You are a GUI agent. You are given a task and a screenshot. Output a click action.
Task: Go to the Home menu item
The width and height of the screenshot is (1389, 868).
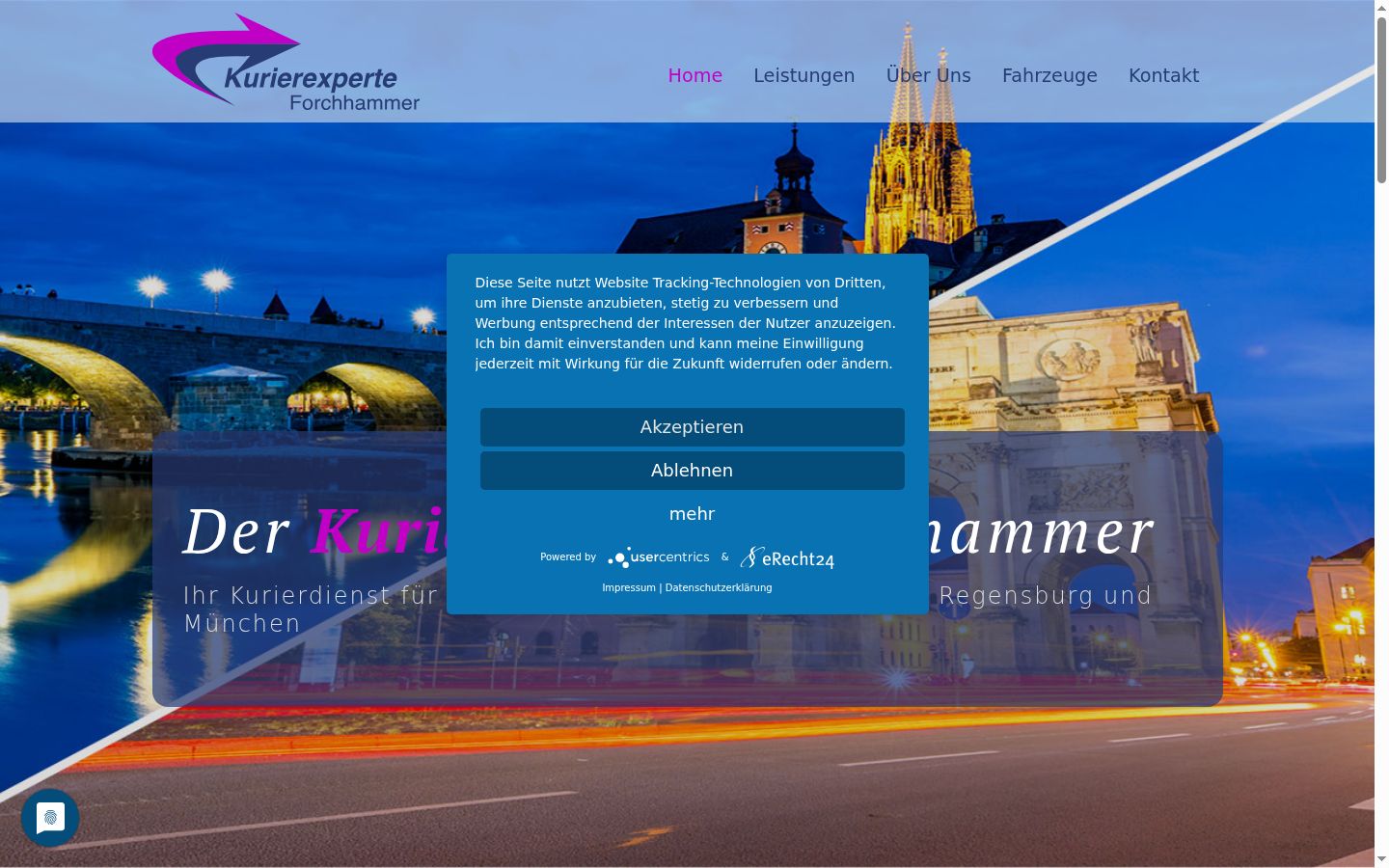coord(695,75)
